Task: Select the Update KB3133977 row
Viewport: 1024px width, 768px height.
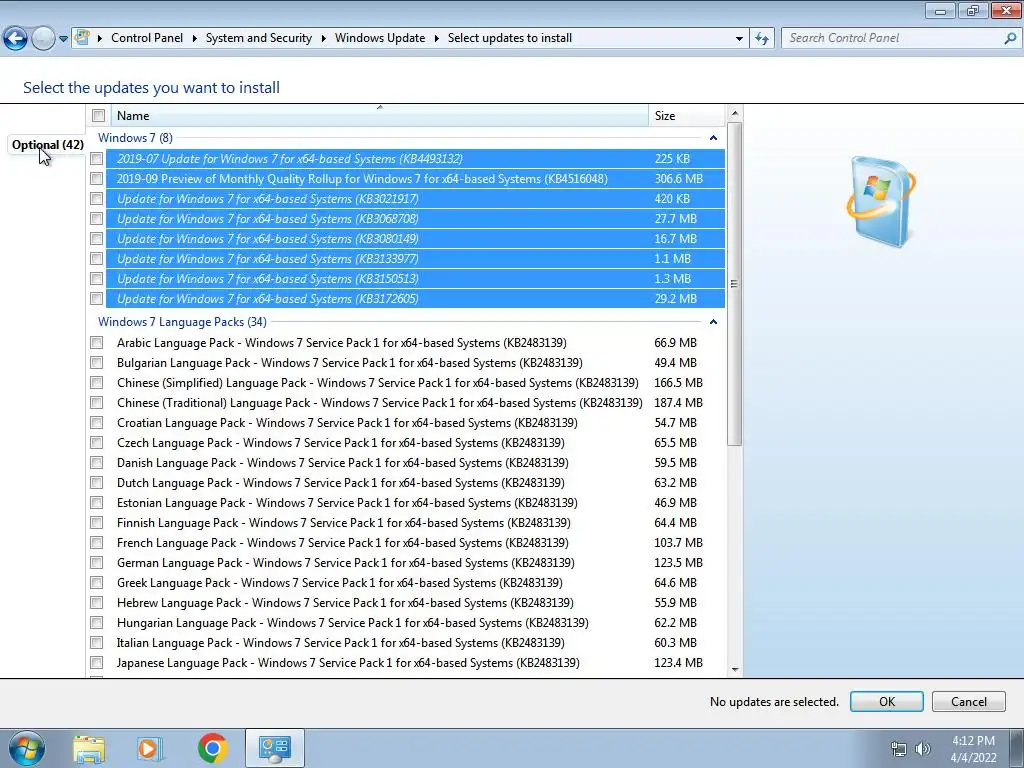Action: (415, 259)
